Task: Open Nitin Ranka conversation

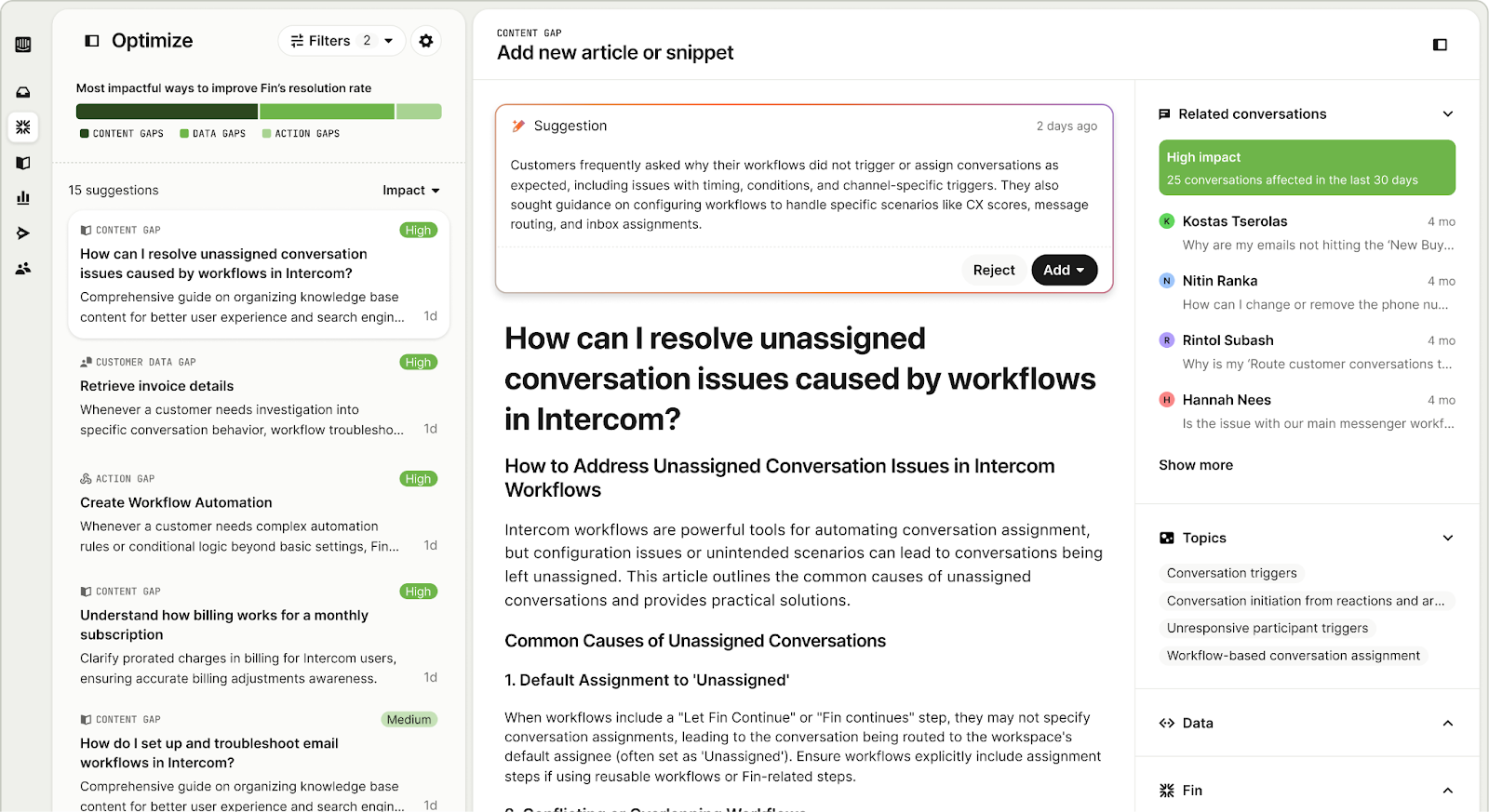Action: (1307, 293)
